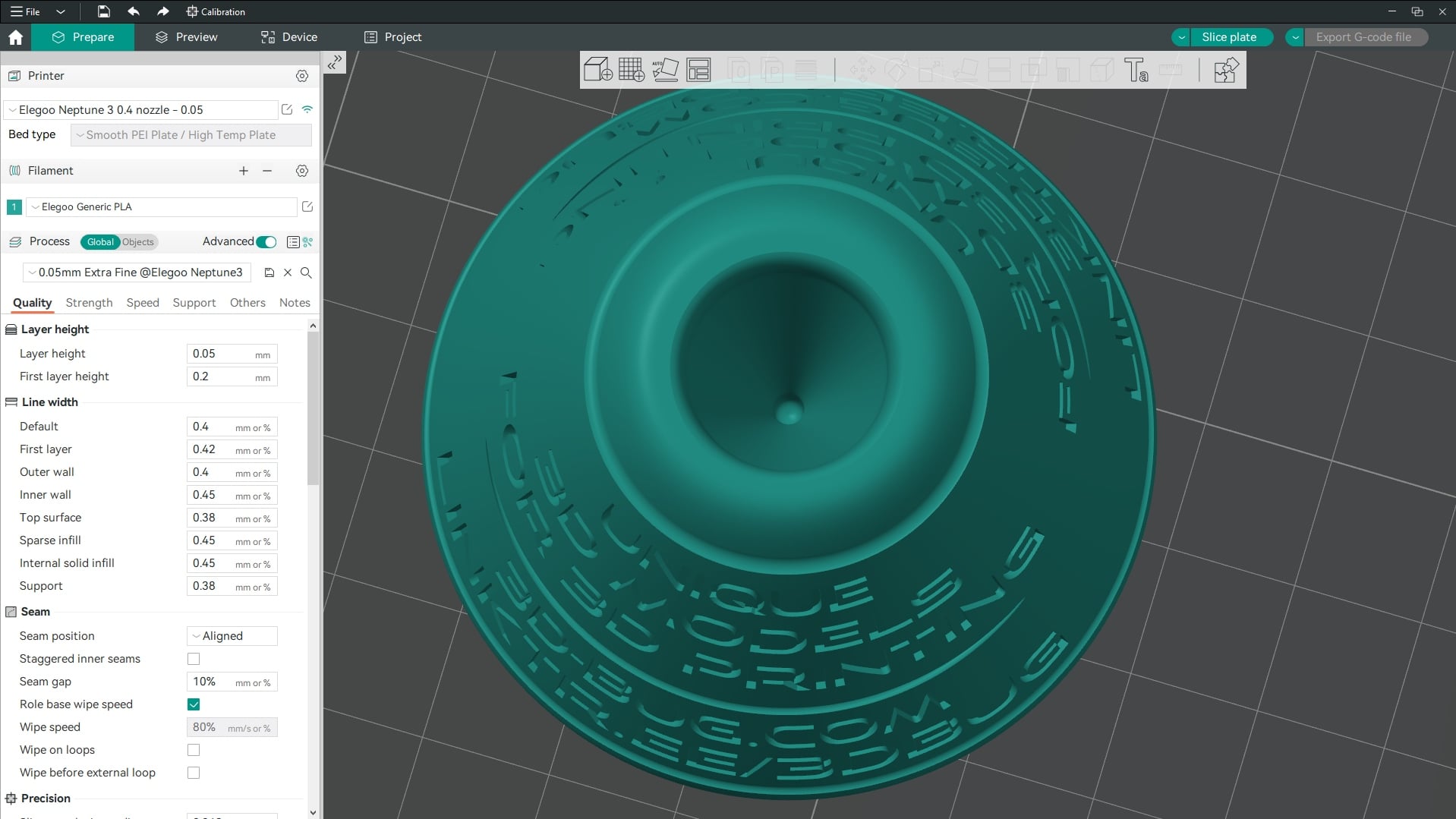Click the settings panel vertical scrollbar
Viewport: 1456px width, 819px height.
point(313,410)
